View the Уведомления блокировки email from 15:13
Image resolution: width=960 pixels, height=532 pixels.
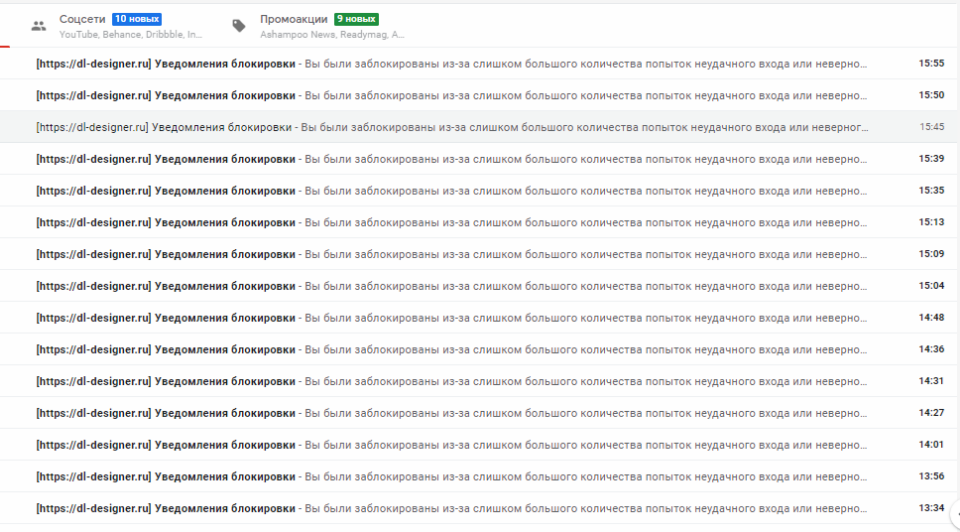[450, 222]
